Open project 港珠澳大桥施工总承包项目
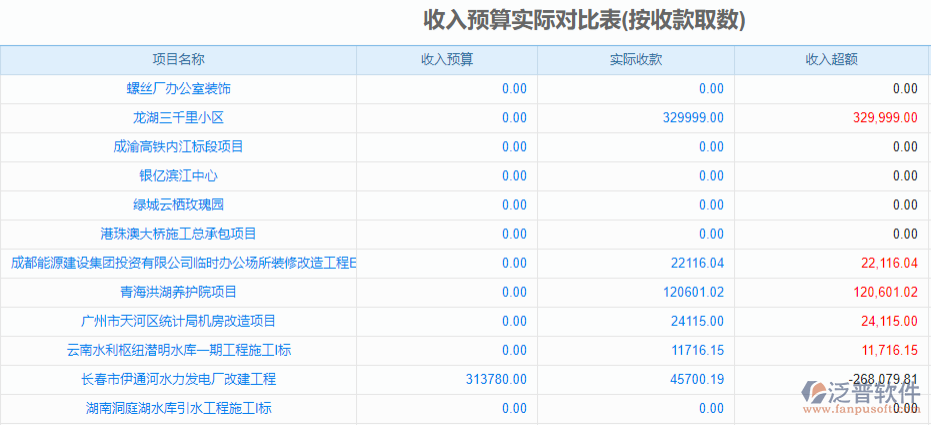 [x=179, y=234]
